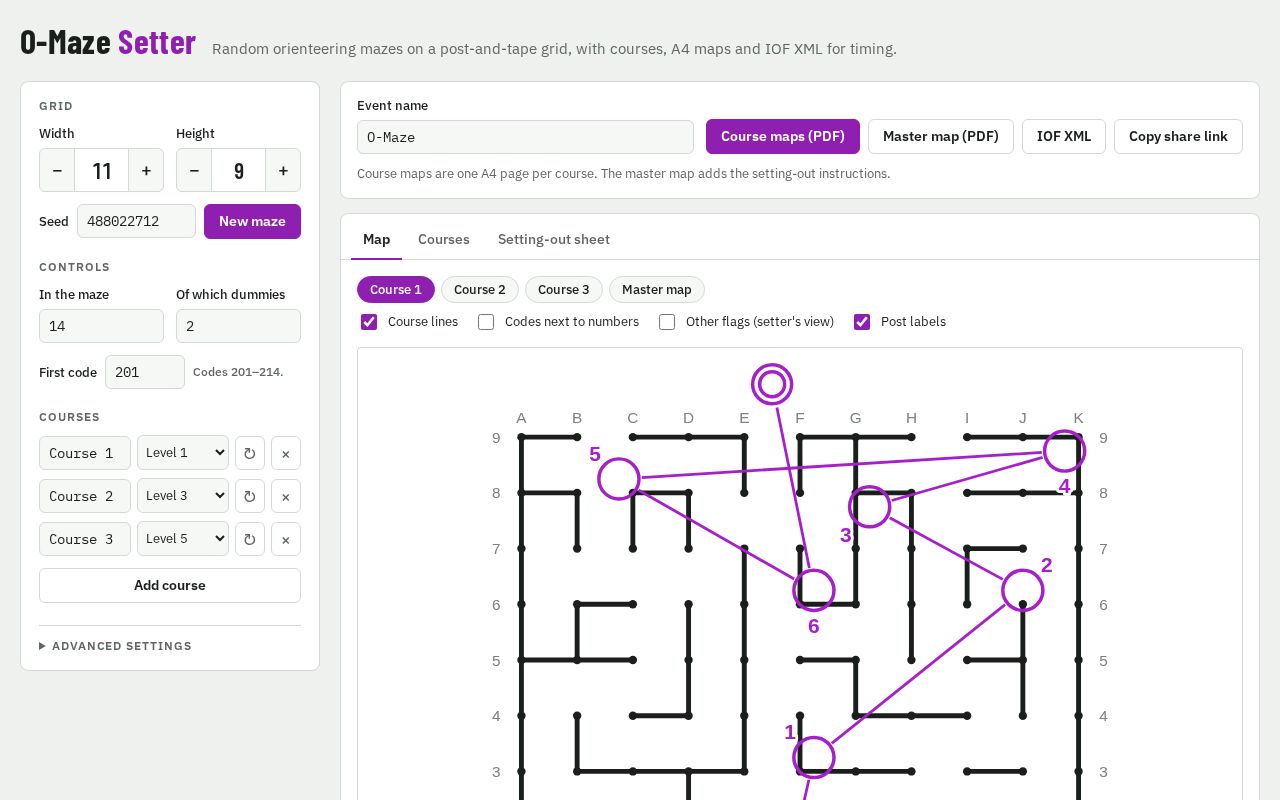Focus the Event name input field
The width and height of the screenshot is (1280, 800).
pos(525,137)
